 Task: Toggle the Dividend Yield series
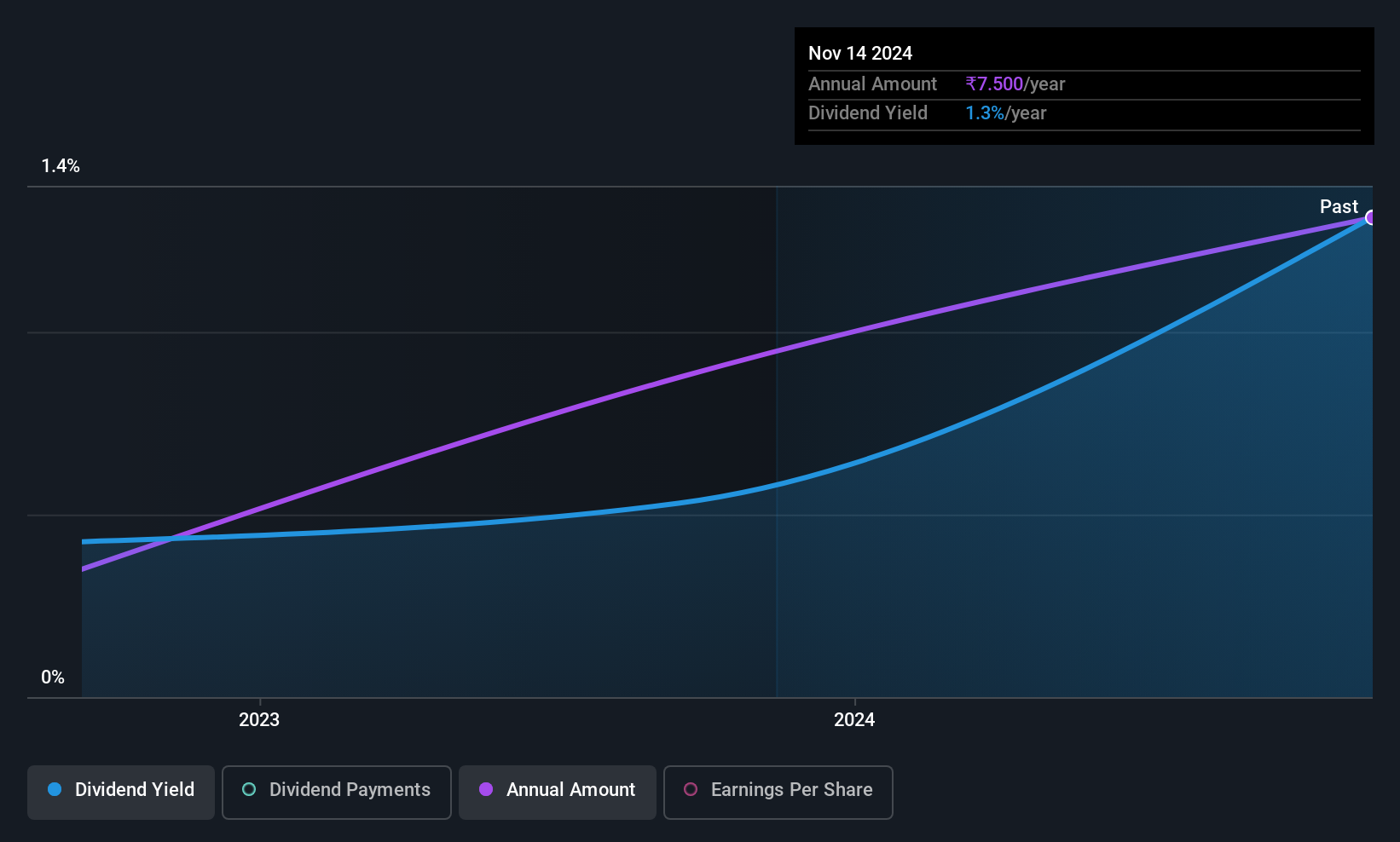pos(121,793)
